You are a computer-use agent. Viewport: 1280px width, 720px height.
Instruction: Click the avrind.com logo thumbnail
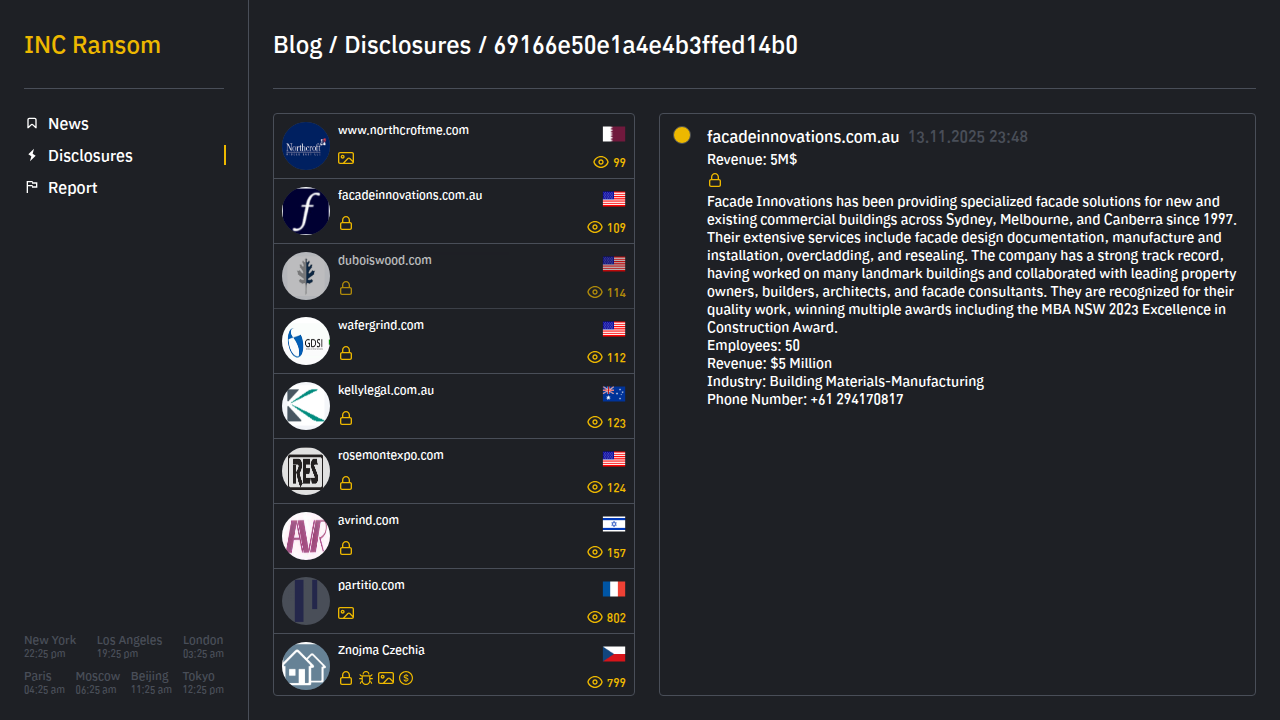click(x=306, y=536)
